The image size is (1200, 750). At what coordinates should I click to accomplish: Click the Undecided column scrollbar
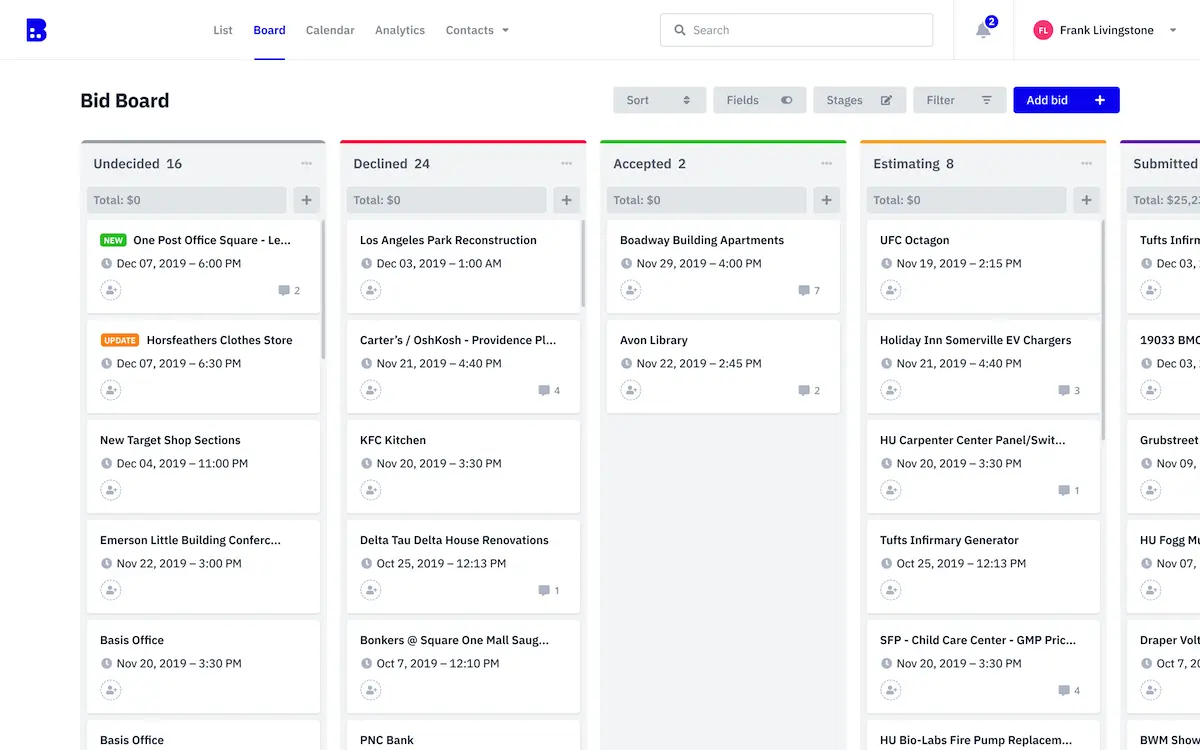[323, 290]
